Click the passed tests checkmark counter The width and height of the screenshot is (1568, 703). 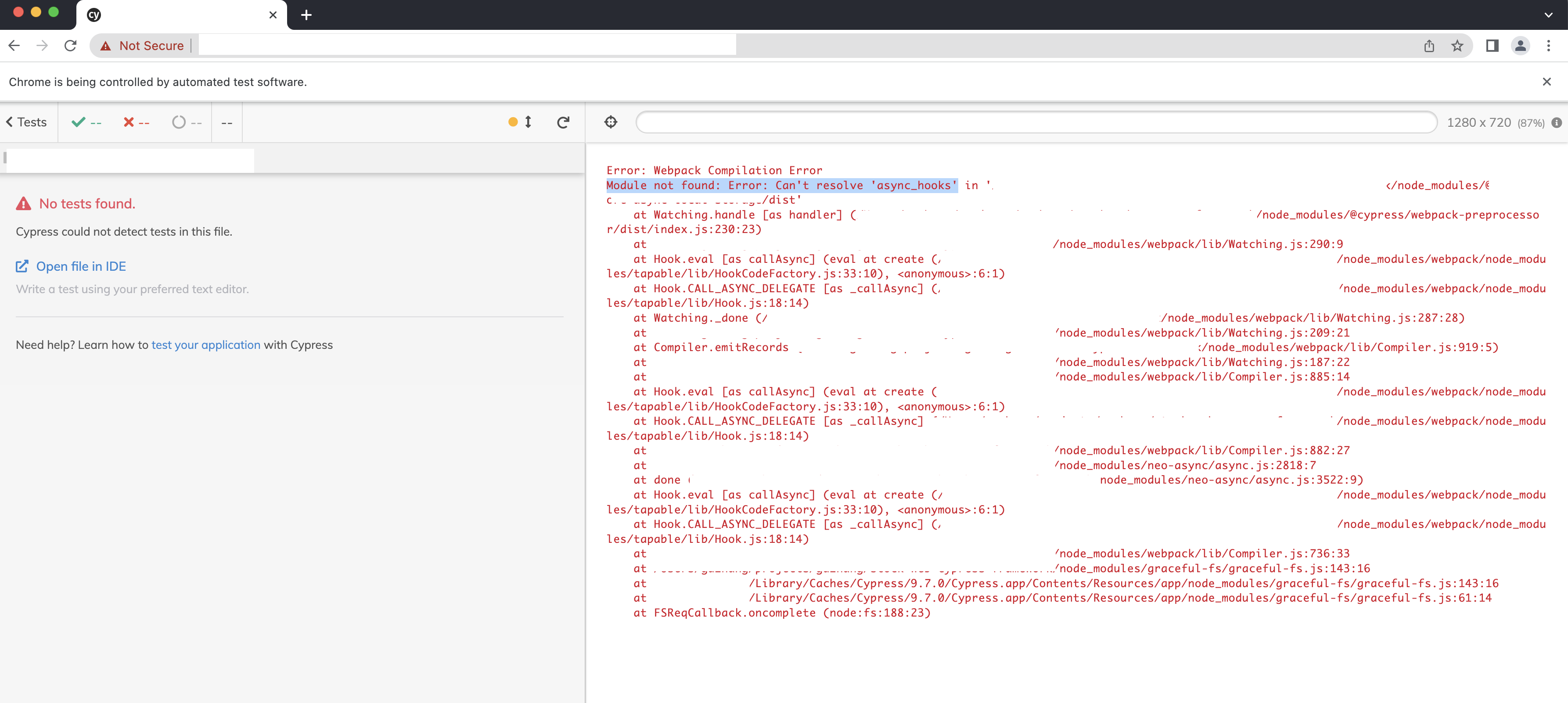[x=86, y=122]
